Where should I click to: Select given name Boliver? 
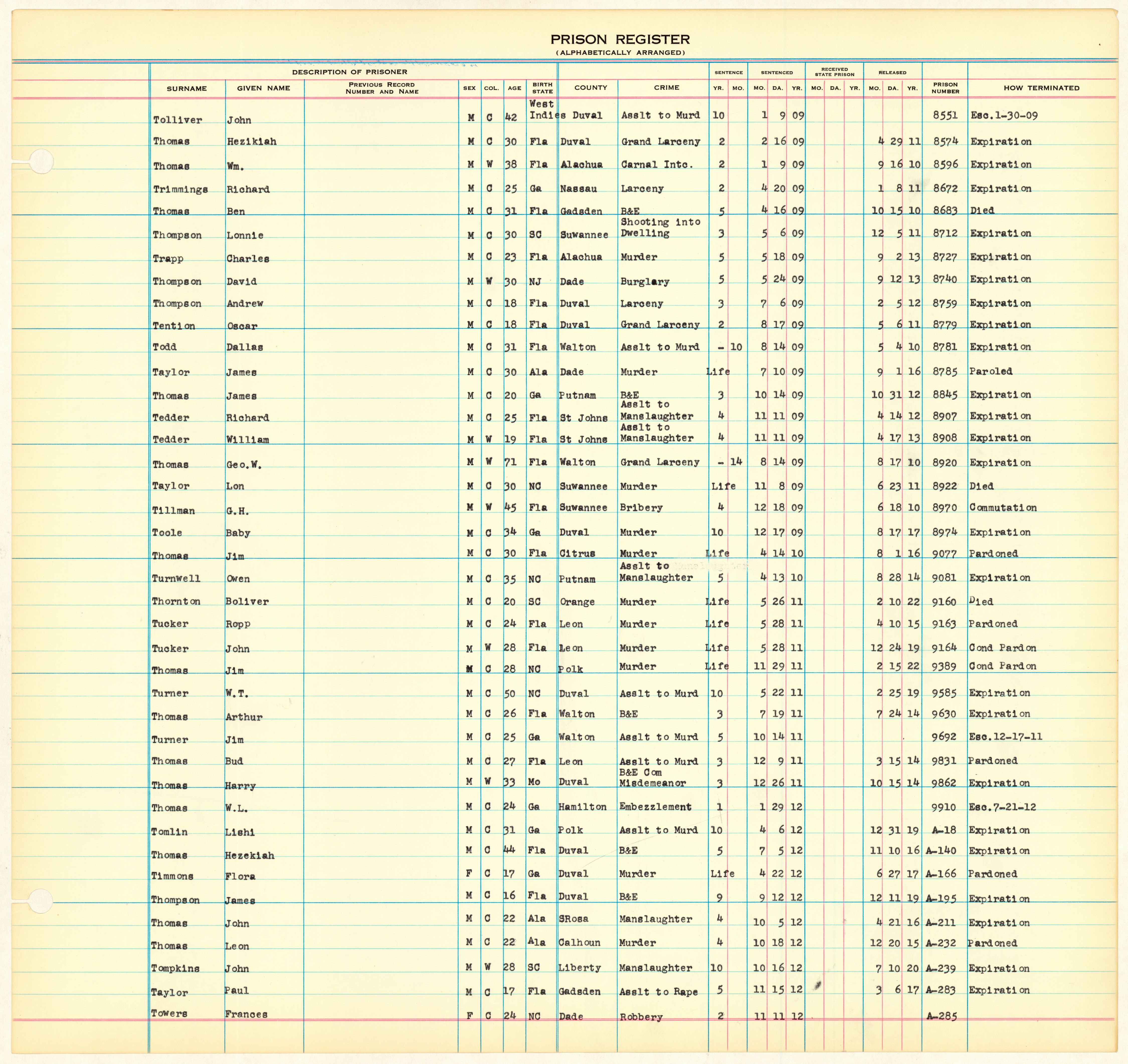coord(247,602)
